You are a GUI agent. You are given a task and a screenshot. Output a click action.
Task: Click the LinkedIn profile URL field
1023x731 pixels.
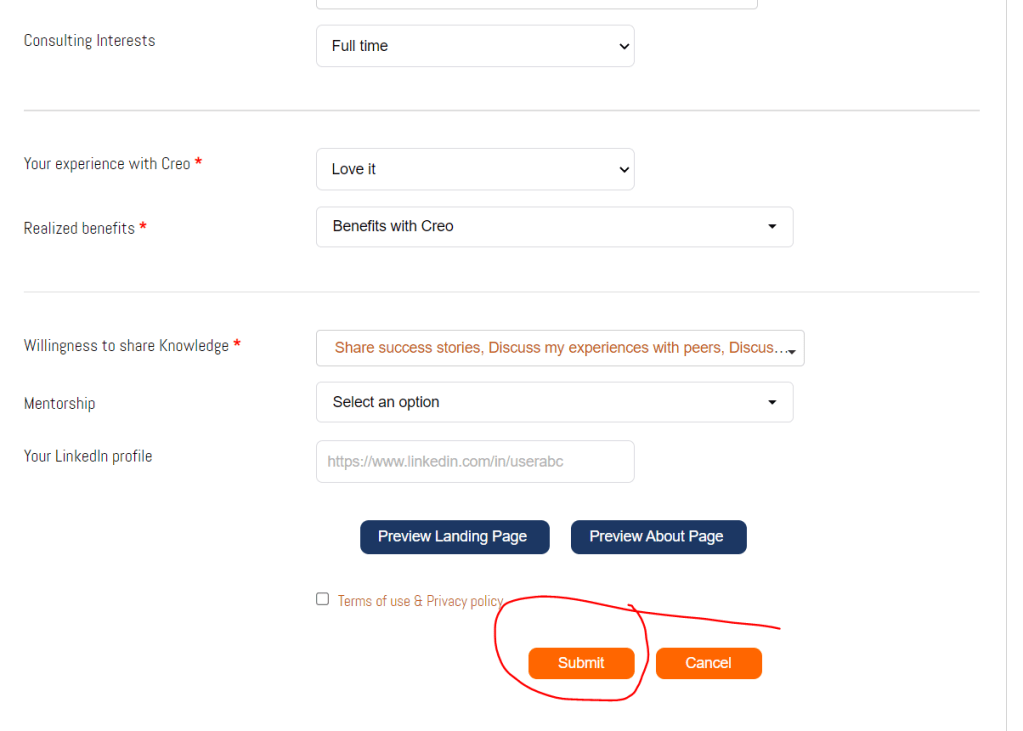pyautogui.click(x=475, y=462)
